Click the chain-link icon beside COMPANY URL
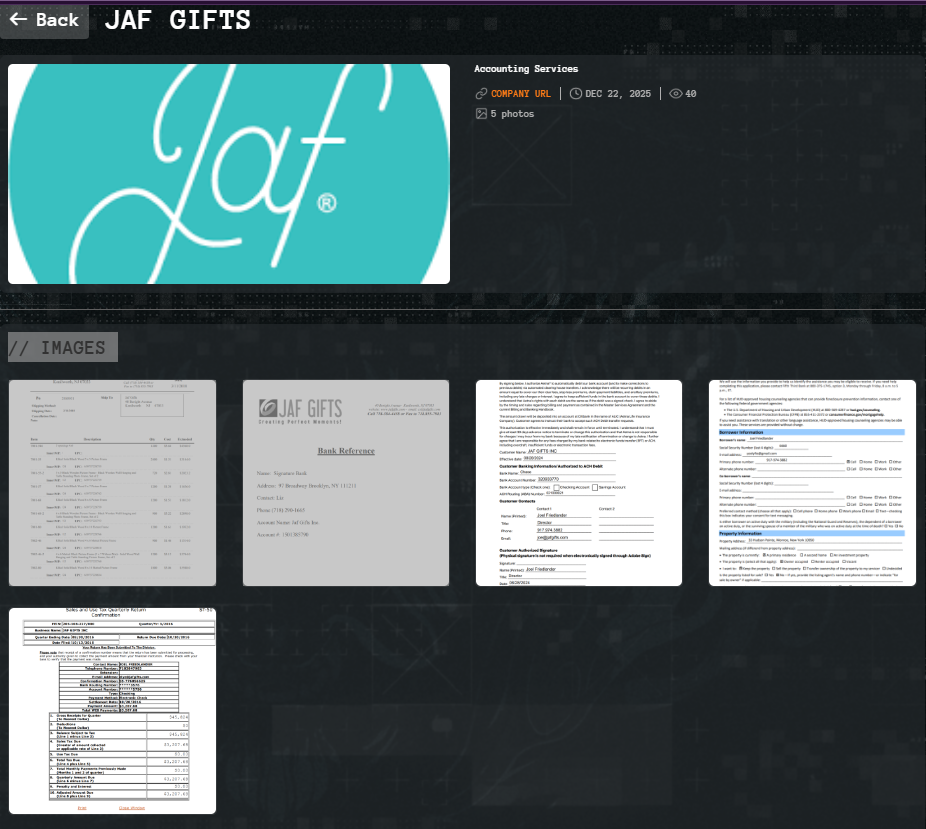This screenshot has height=829, width=926. [x=480, y=93]
